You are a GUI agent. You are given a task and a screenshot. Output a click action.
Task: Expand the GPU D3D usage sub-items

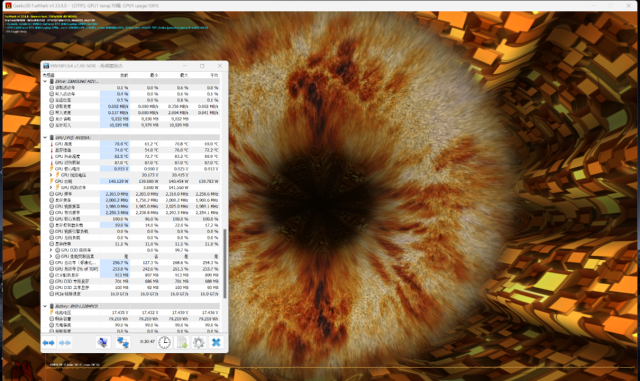click(51, 250)
